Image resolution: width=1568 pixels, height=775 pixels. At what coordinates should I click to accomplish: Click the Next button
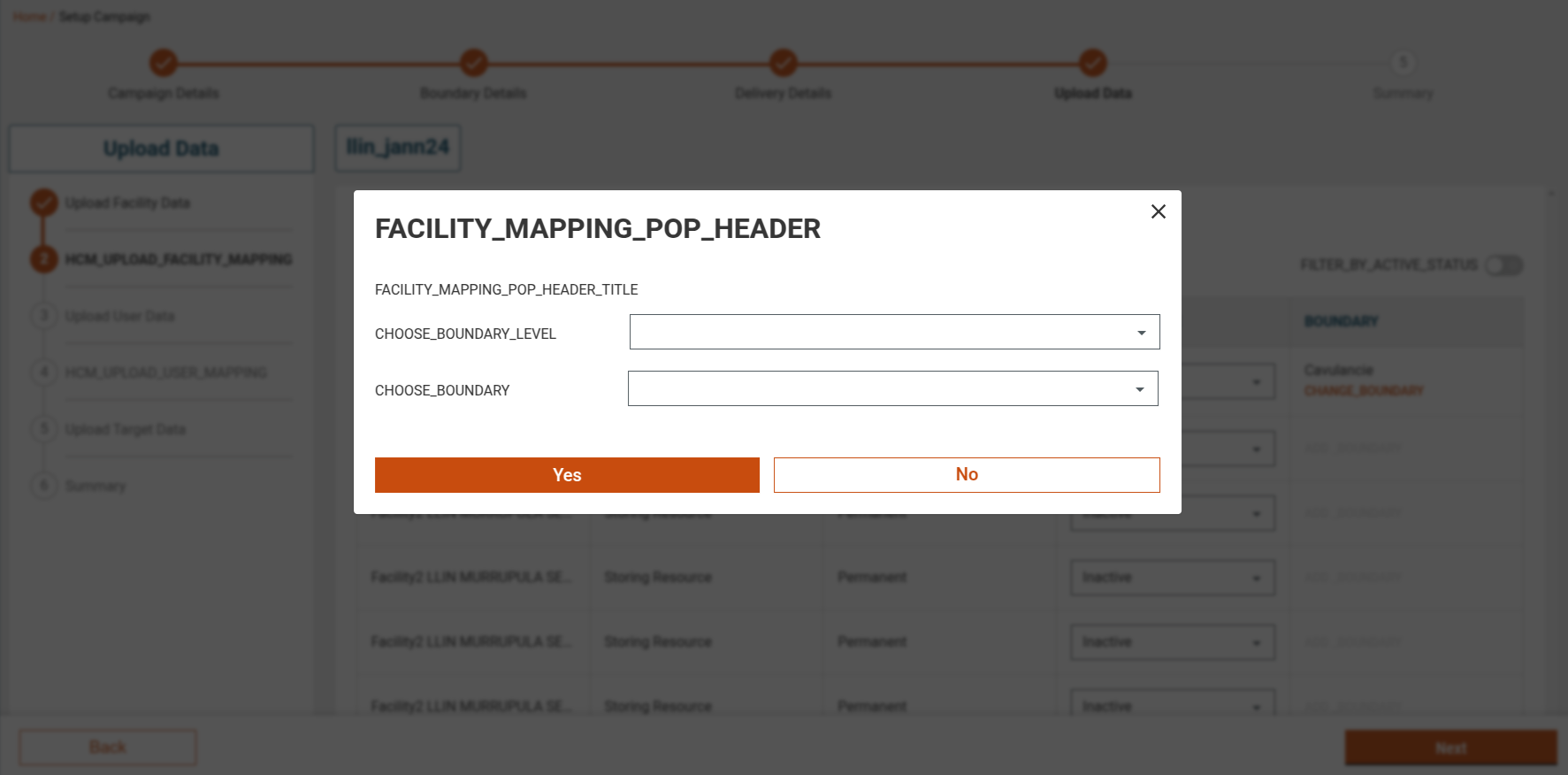click(x=1449, y=748)
